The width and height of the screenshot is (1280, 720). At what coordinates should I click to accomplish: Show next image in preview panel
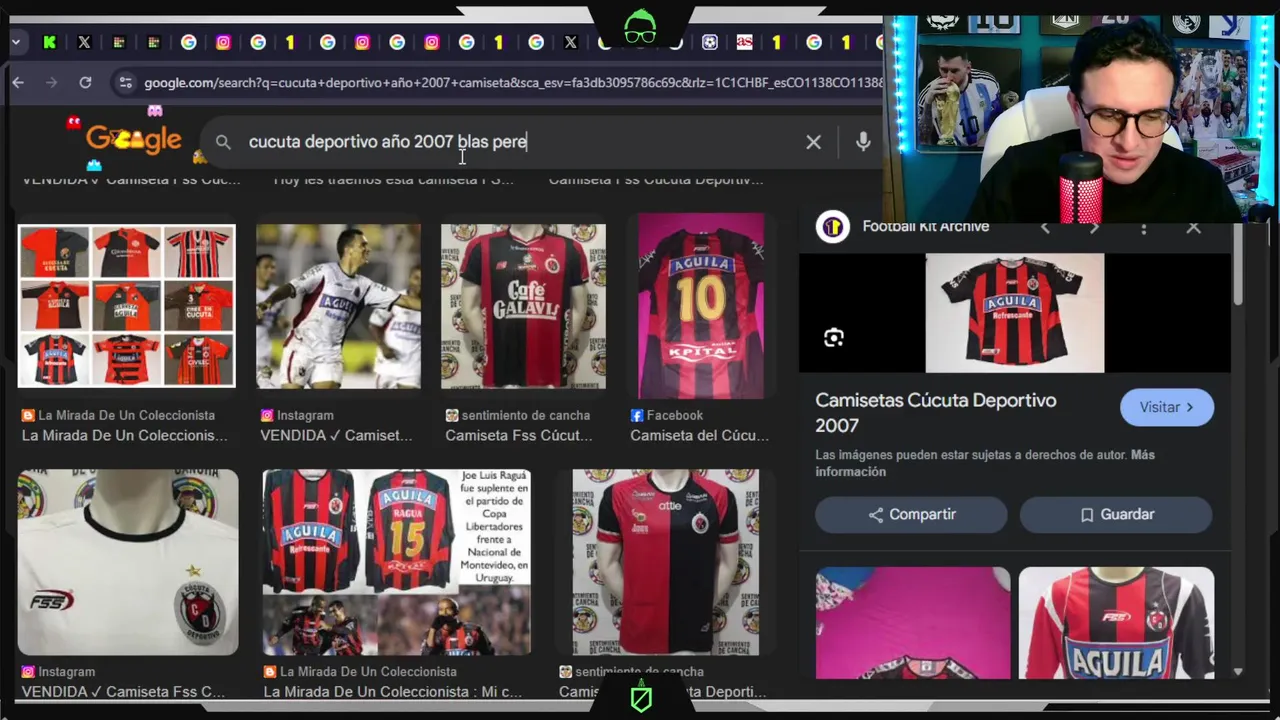[x=1094, y=227]
